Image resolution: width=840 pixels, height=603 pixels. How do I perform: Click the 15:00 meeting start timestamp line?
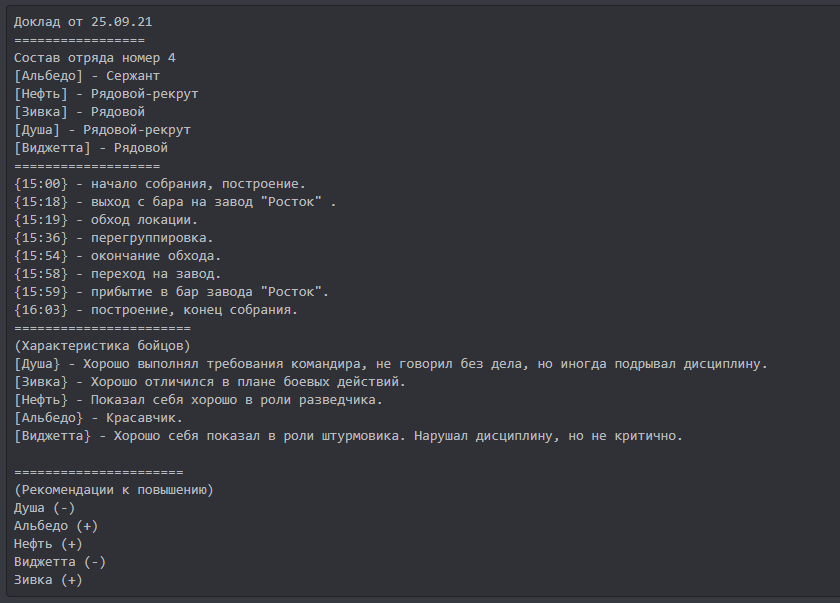(160, 184)
